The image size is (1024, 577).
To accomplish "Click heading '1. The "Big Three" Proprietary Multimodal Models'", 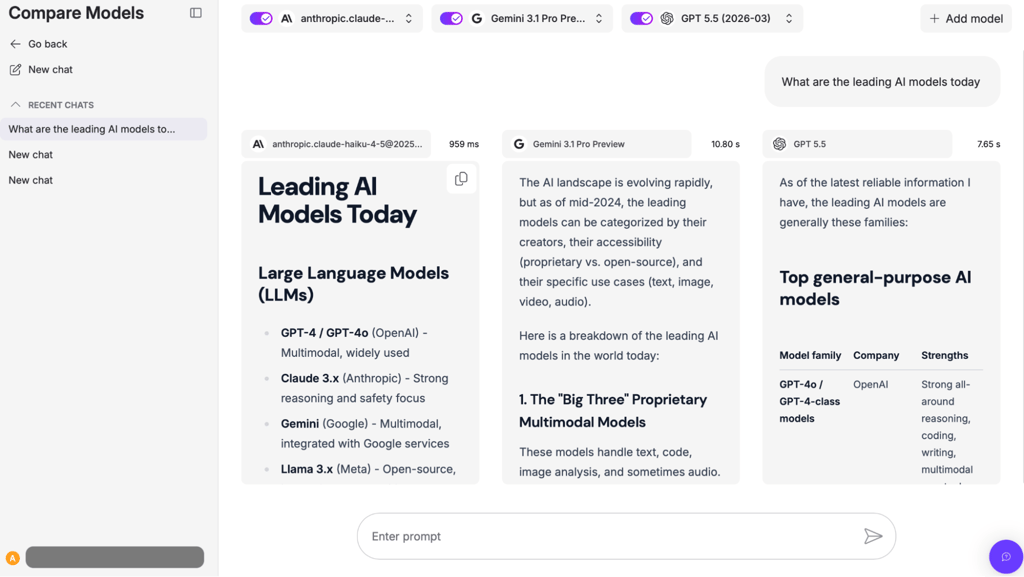I will click(x=613, y=411).
